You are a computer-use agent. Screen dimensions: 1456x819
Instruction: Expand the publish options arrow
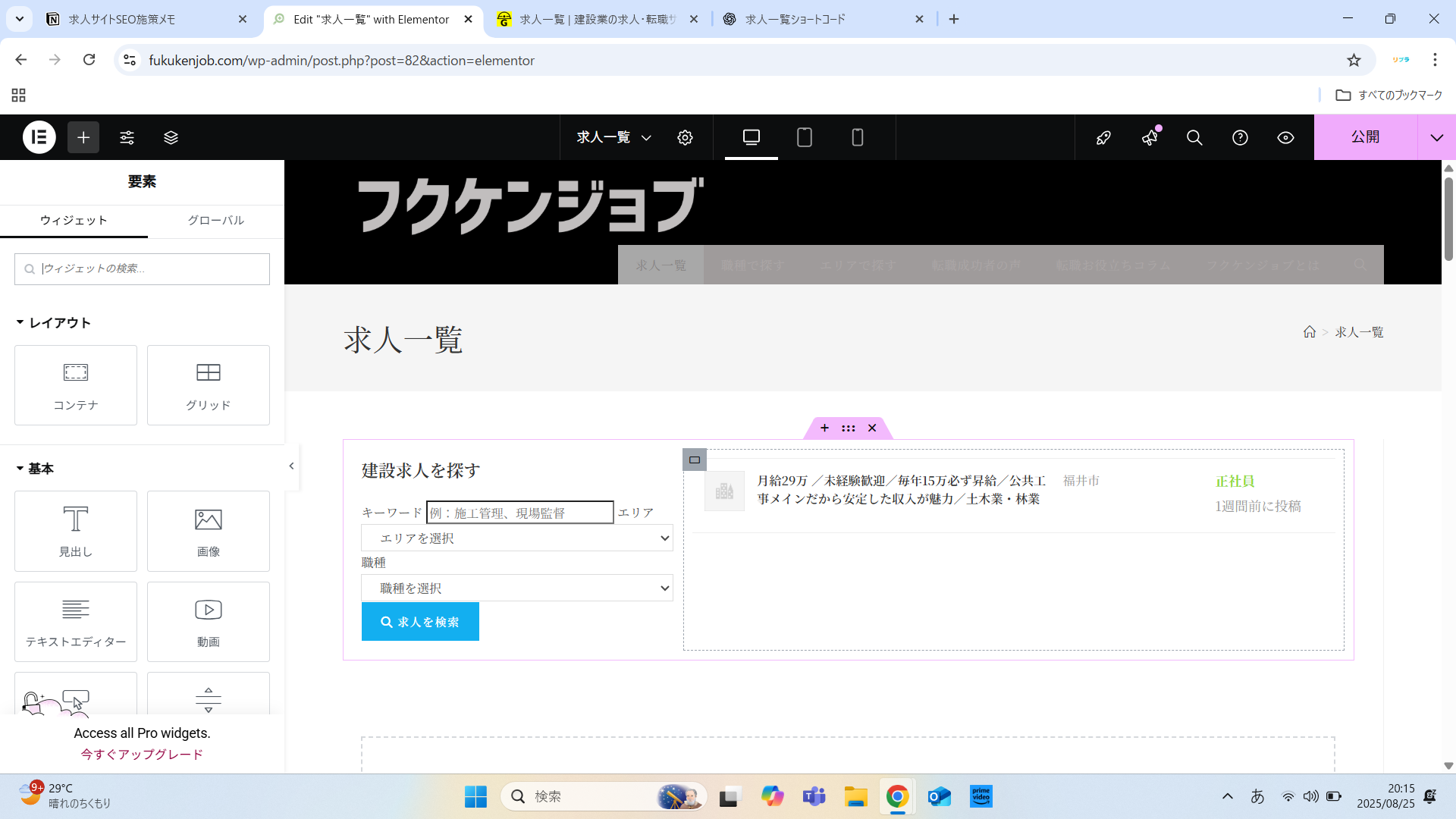pos(1436,137)
